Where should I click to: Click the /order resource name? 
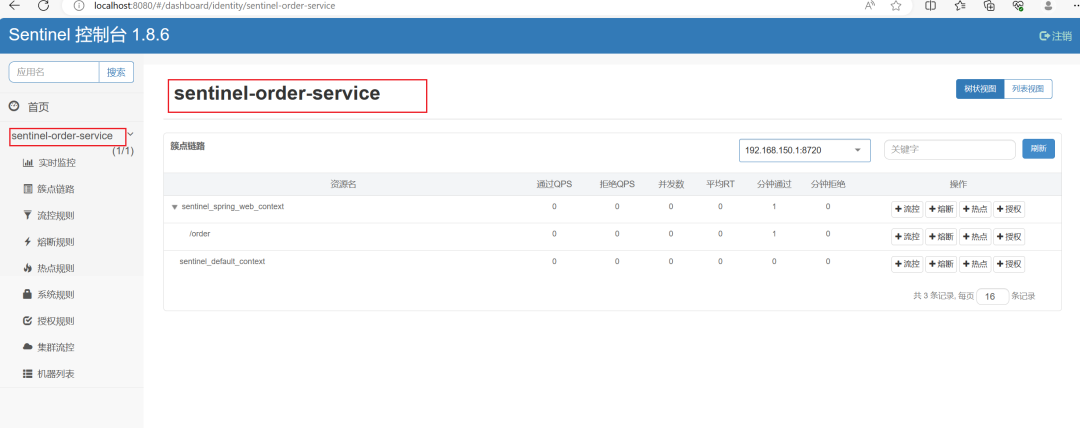click(x=200, y=234)
